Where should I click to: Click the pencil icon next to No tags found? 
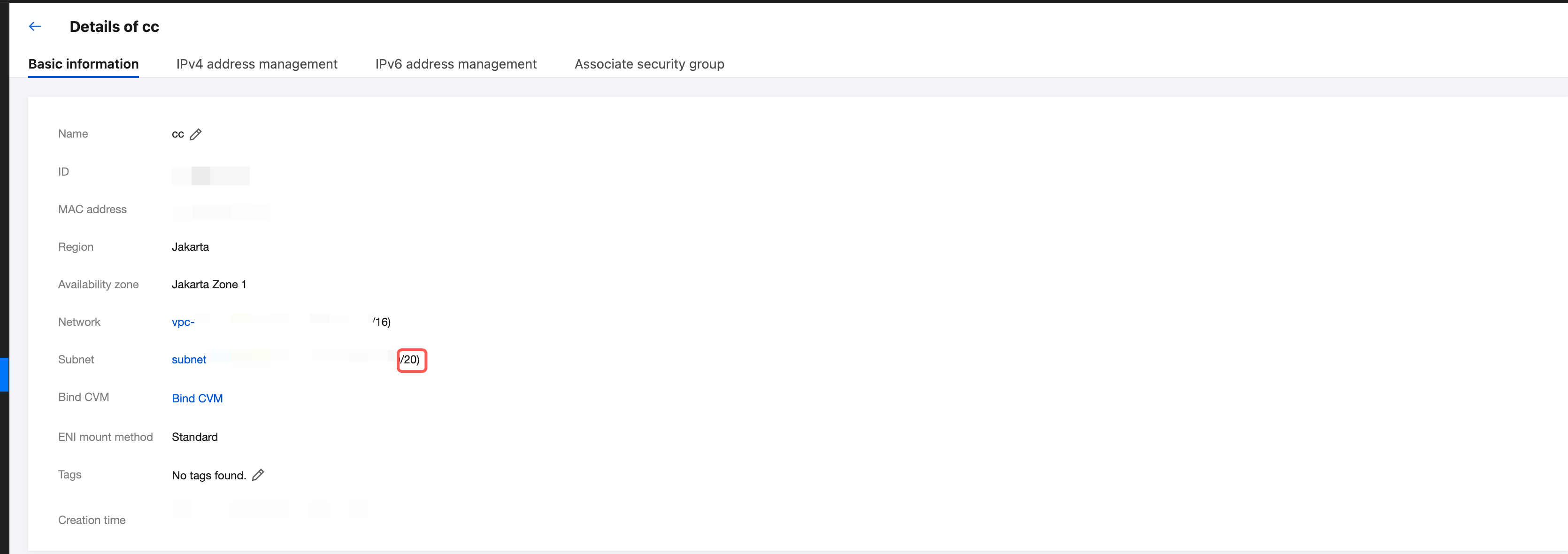pos(258,475)
